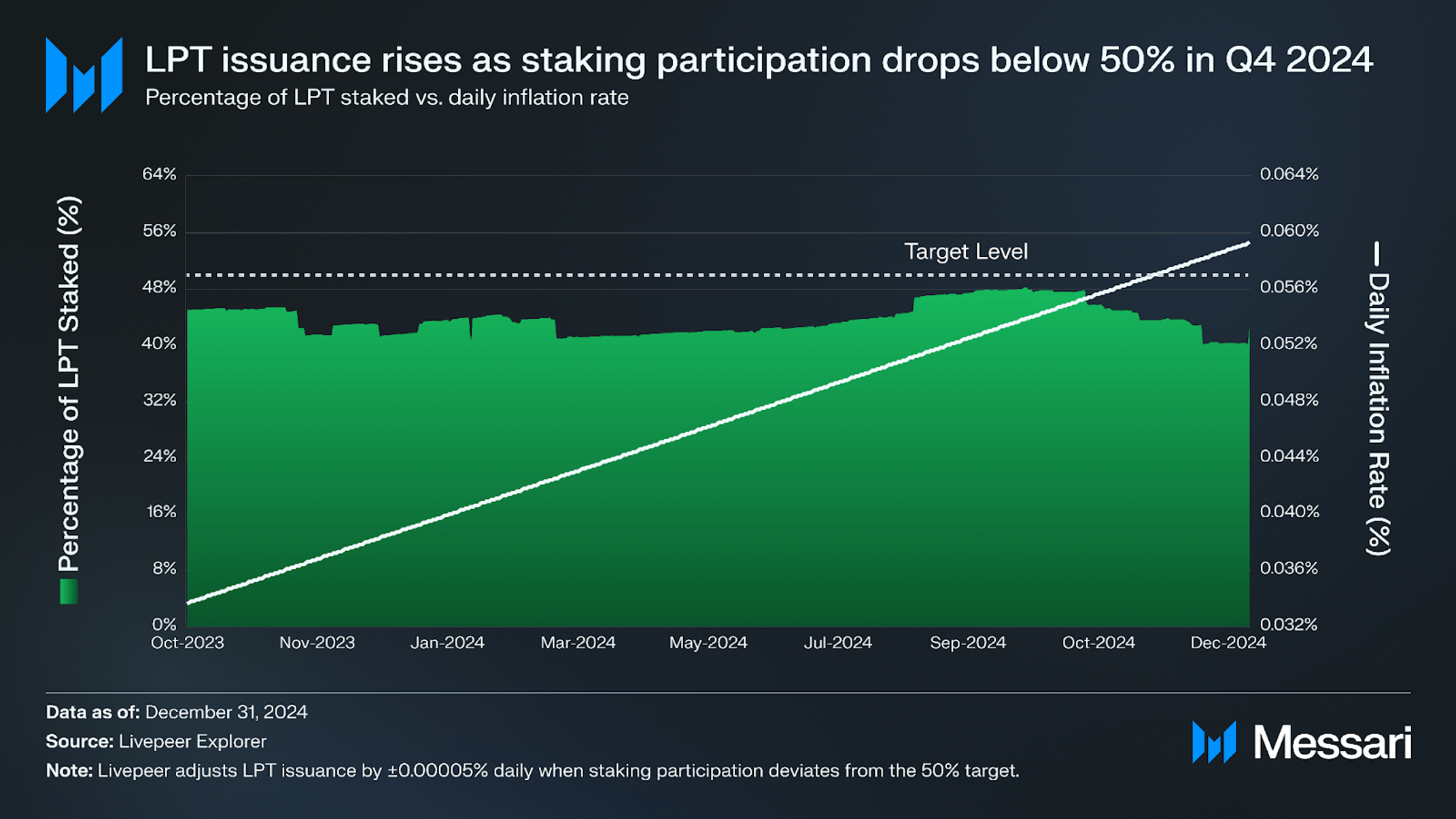Image resolution: width=1456 pixels, height=819 pixels.
Task: Click the Messari wordmark text
Action: (x=1332, y=743)
